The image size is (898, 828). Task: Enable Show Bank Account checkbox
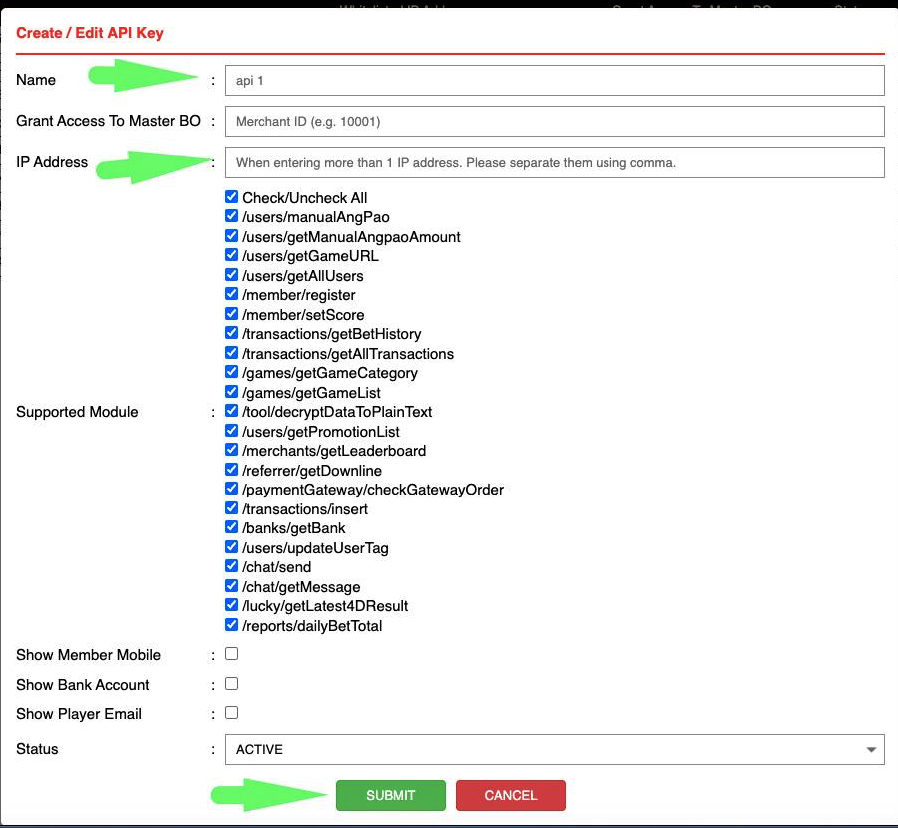[x=231, y=684]
